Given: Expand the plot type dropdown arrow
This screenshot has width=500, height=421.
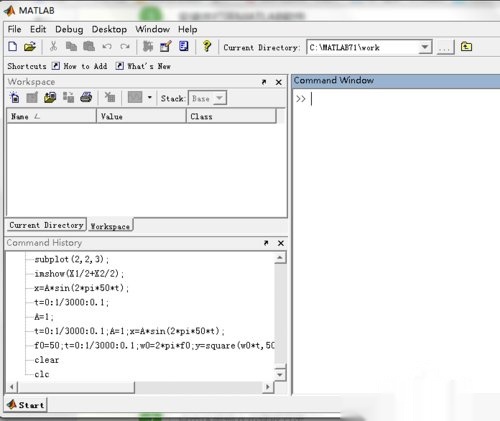Looking at the screenshot, I should point(149,98).
